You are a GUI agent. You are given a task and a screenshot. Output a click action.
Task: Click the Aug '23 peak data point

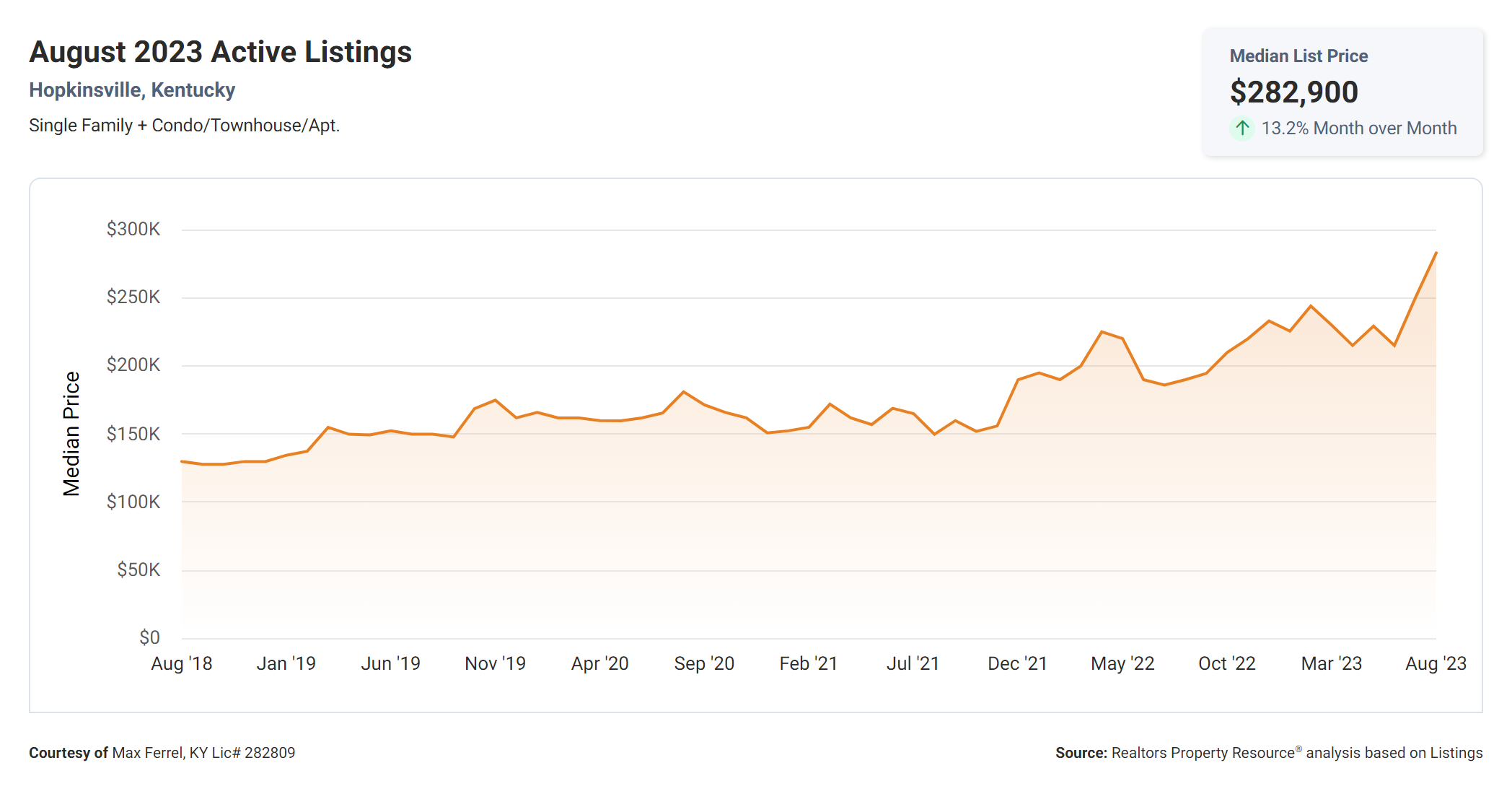1436,253
